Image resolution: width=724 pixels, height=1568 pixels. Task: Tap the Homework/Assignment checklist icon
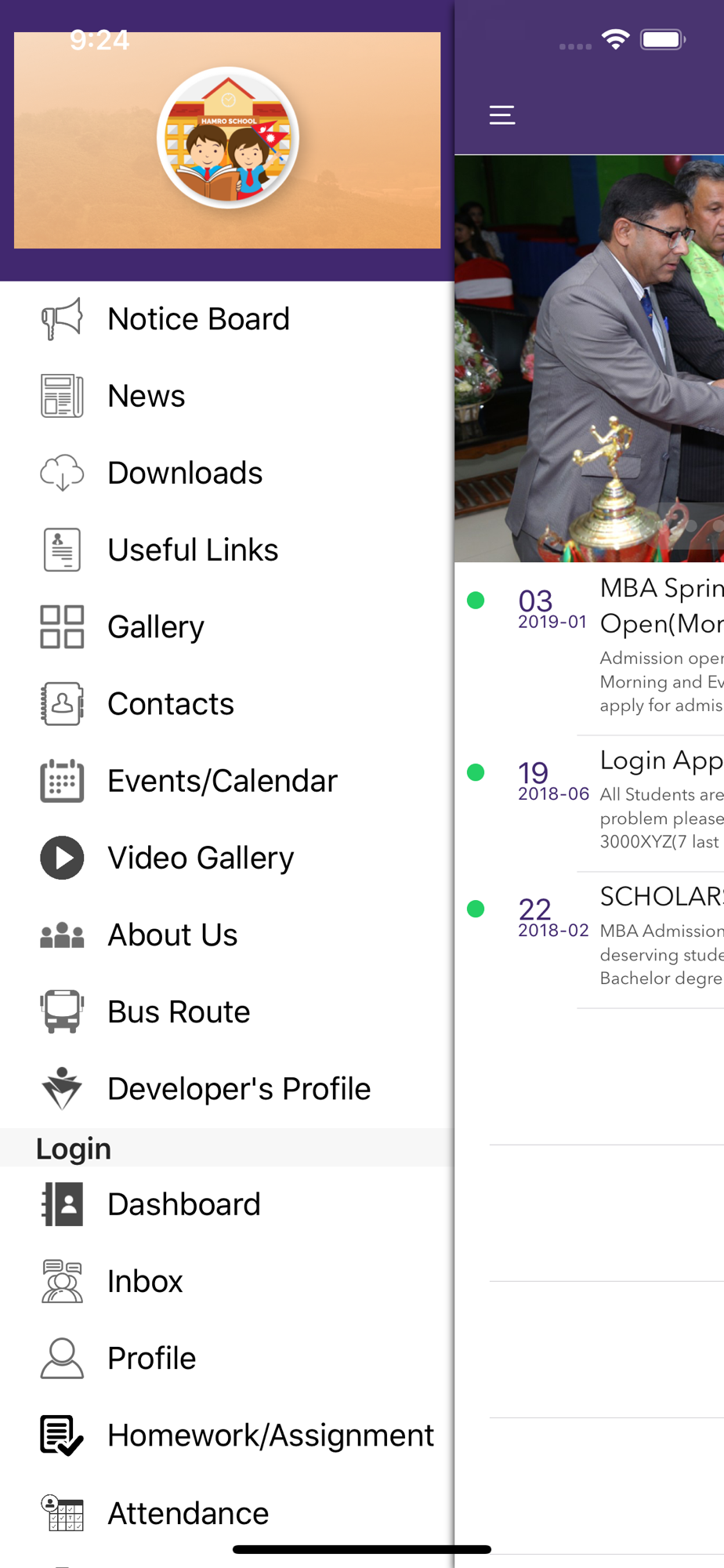click(62, 1436)
